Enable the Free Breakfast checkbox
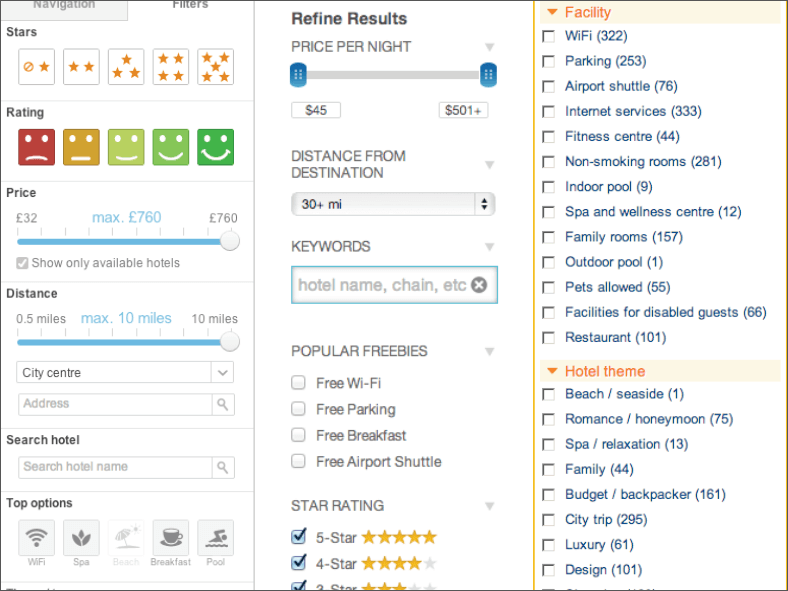 click(298, 435)
